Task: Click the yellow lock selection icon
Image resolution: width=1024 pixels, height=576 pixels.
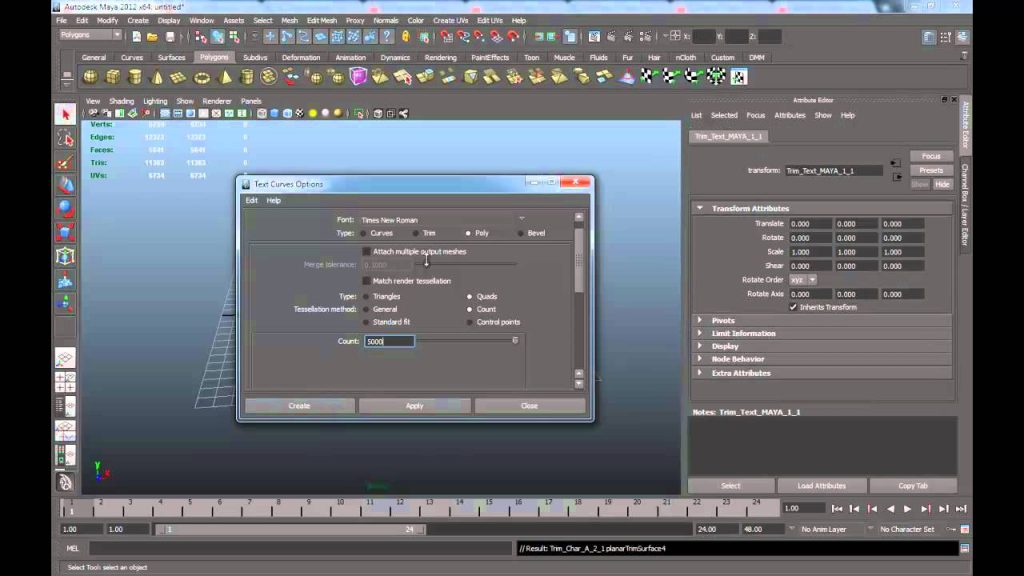Action: click(406, 37)
